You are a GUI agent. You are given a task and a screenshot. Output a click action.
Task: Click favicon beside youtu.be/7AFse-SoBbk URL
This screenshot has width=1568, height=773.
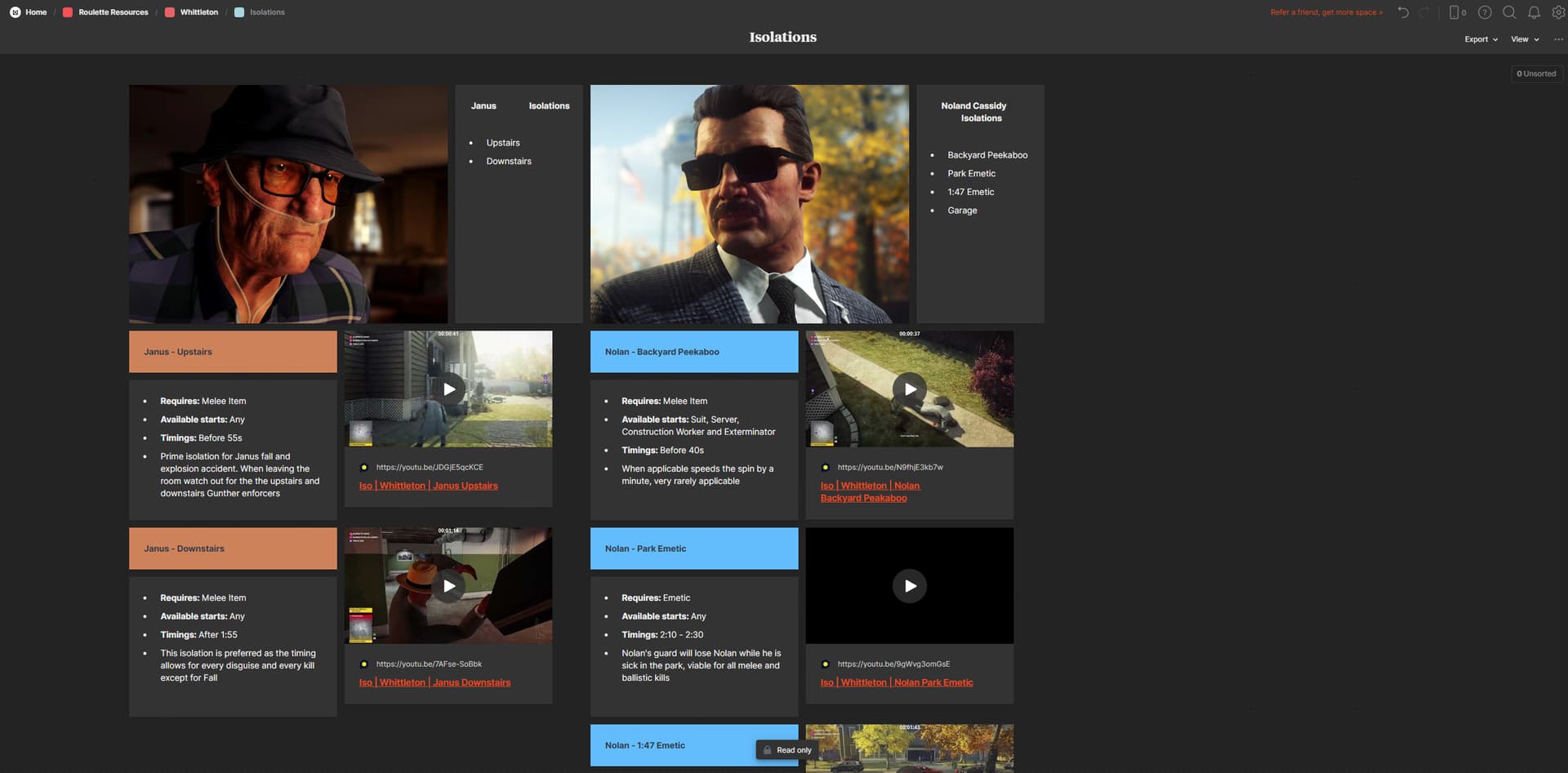click(364, 664)
